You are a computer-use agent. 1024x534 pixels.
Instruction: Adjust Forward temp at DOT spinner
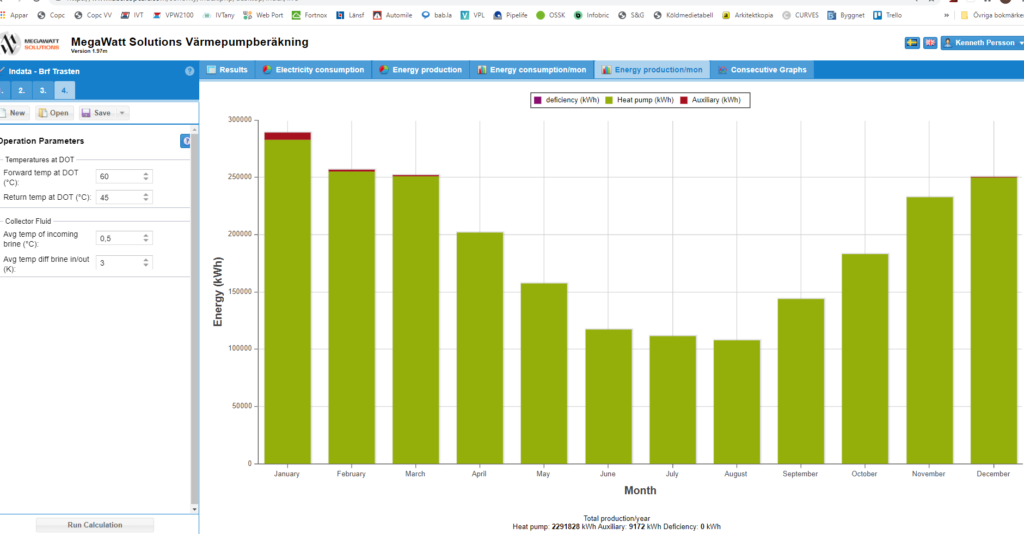pyautogui.click(x=146, y=176)
